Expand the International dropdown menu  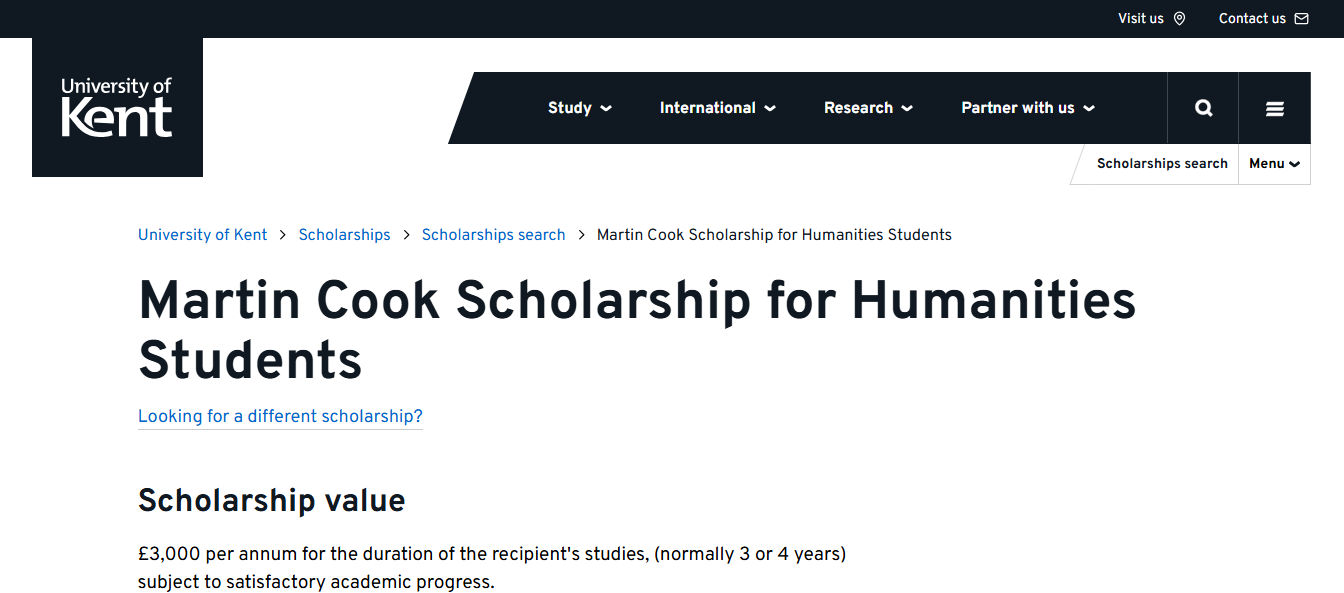point(717,108)
